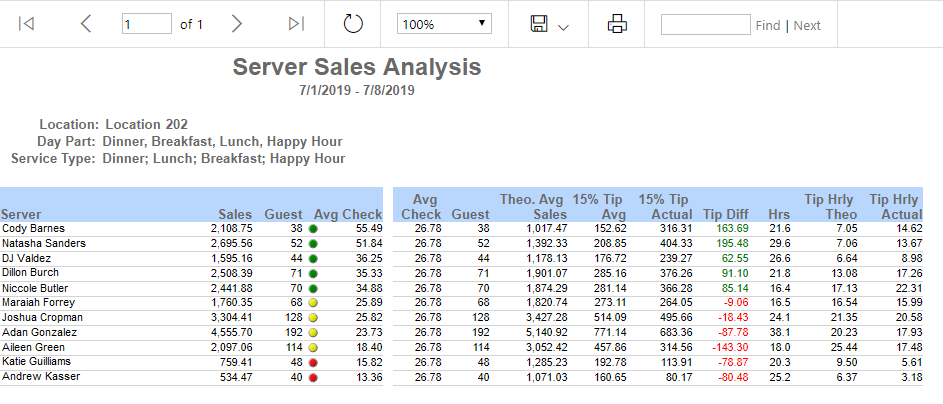
Task: Click the Tip Hrly Theo column header
Action: [829, 207]
